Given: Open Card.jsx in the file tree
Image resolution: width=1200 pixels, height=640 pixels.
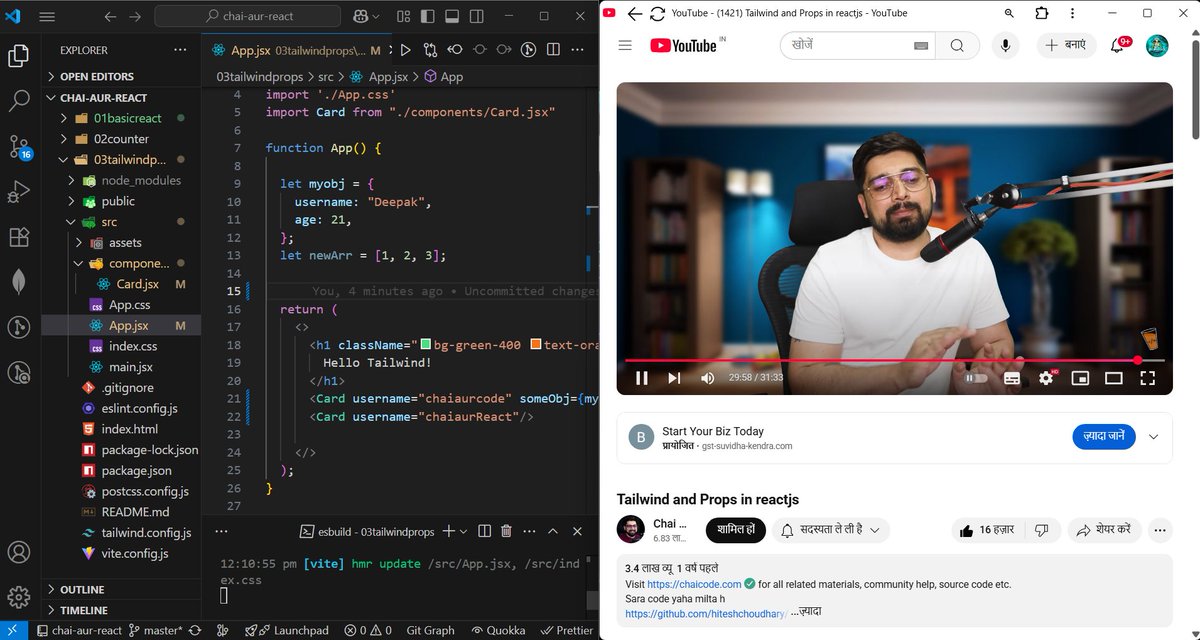Looking at the screenshot, I should (121, 284).
